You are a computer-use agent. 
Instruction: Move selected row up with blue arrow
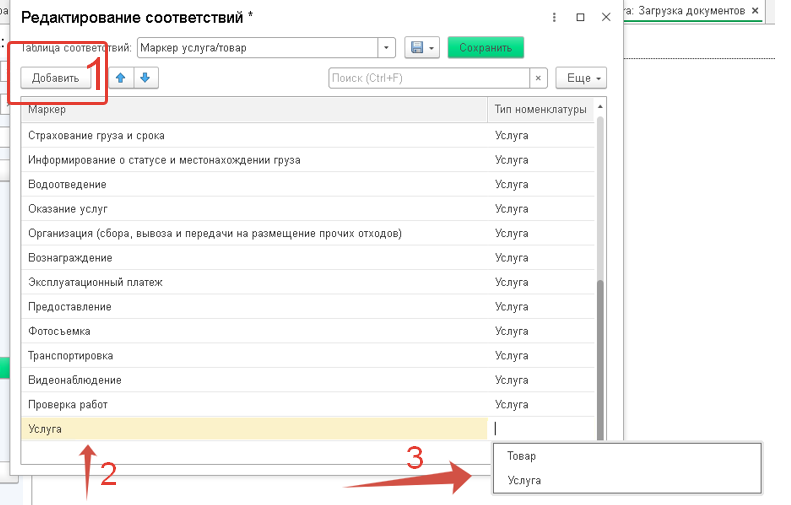pyautogui.click(x=121, y=78)
